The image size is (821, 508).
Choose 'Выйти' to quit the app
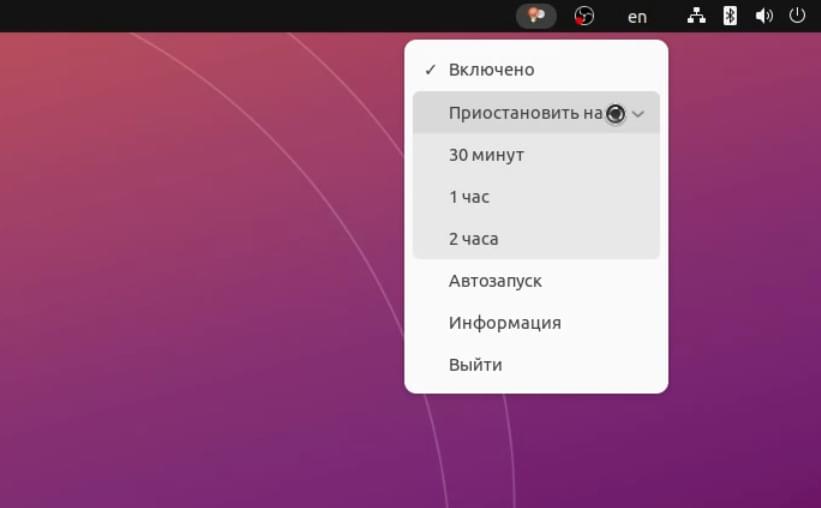pos(536,365)
